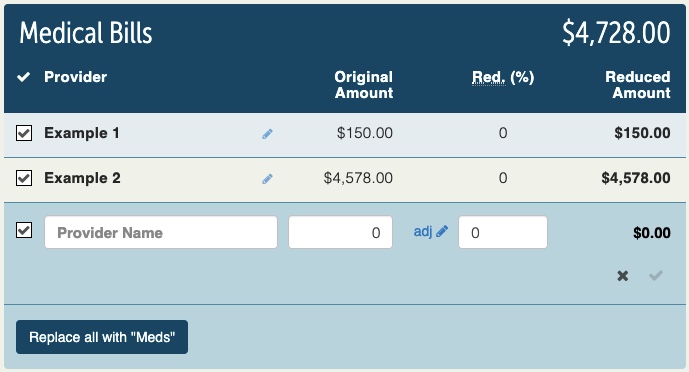
Task: Click the Medical Bills total $4,728.00
Action: 616,33
